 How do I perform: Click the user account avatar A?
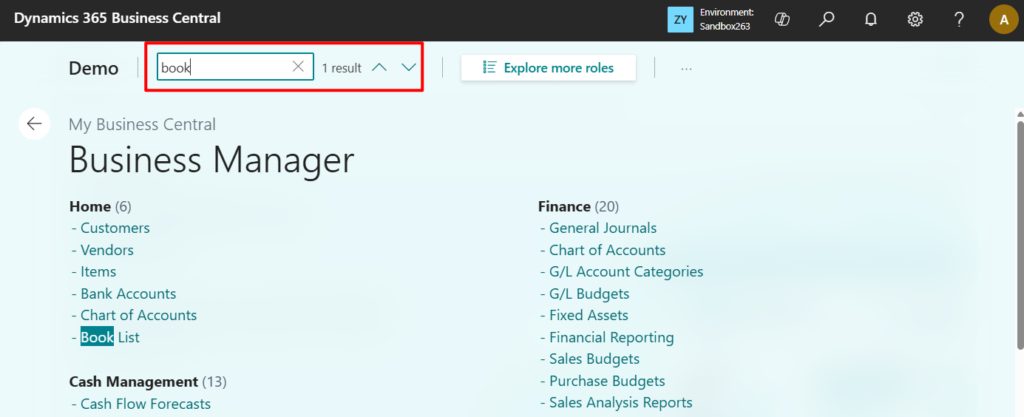(1002, 19)
